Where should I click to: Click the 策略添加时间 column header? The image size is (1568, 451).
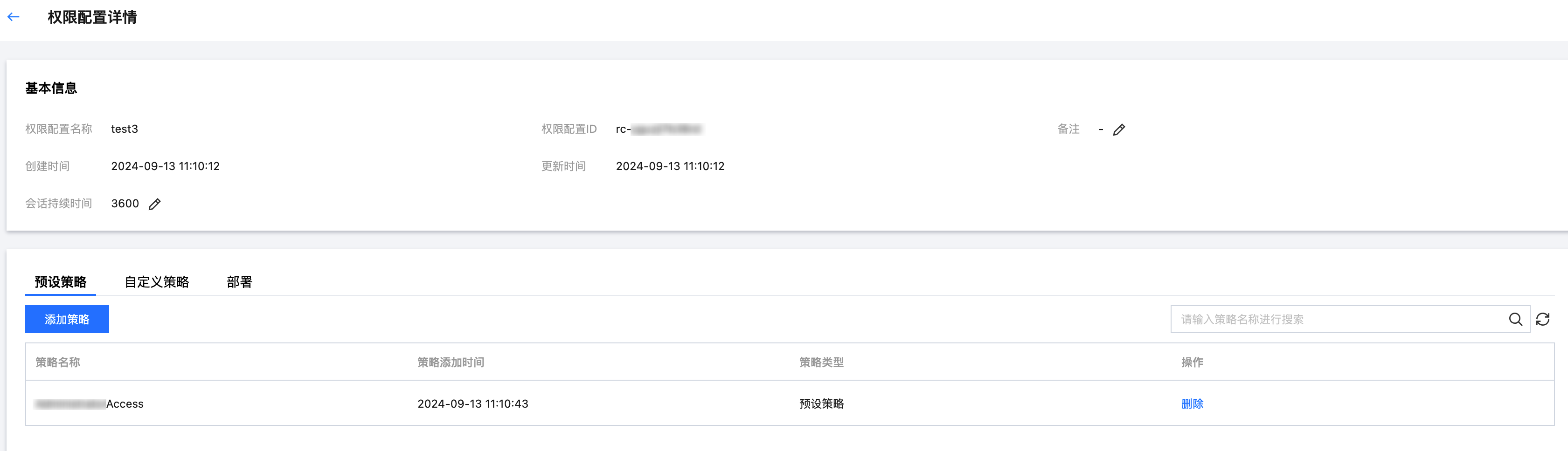click(x=451, y=362)
